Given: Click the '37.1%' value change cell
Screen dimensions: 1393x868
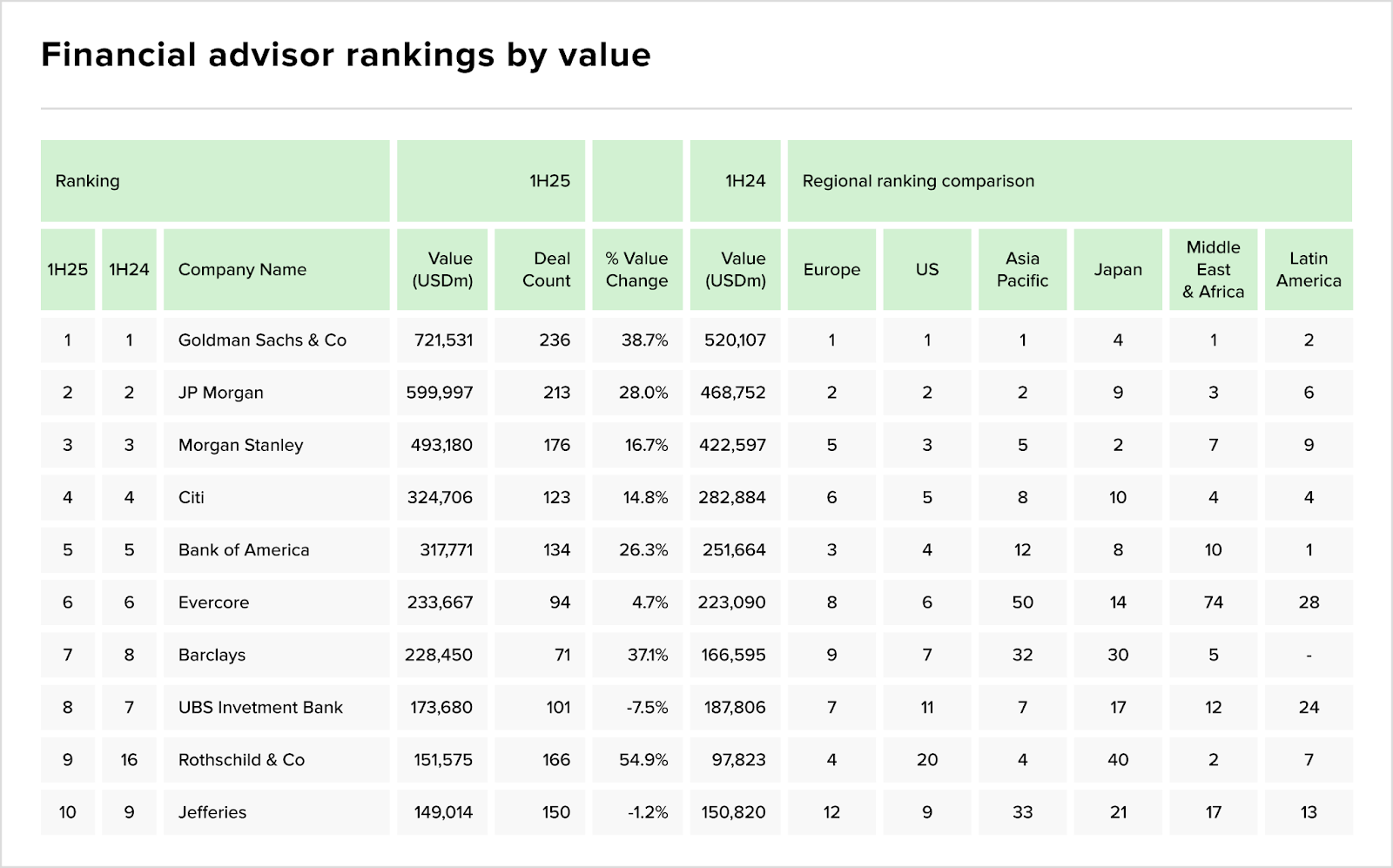Looking at the screenshot, I should pos(637,655).
